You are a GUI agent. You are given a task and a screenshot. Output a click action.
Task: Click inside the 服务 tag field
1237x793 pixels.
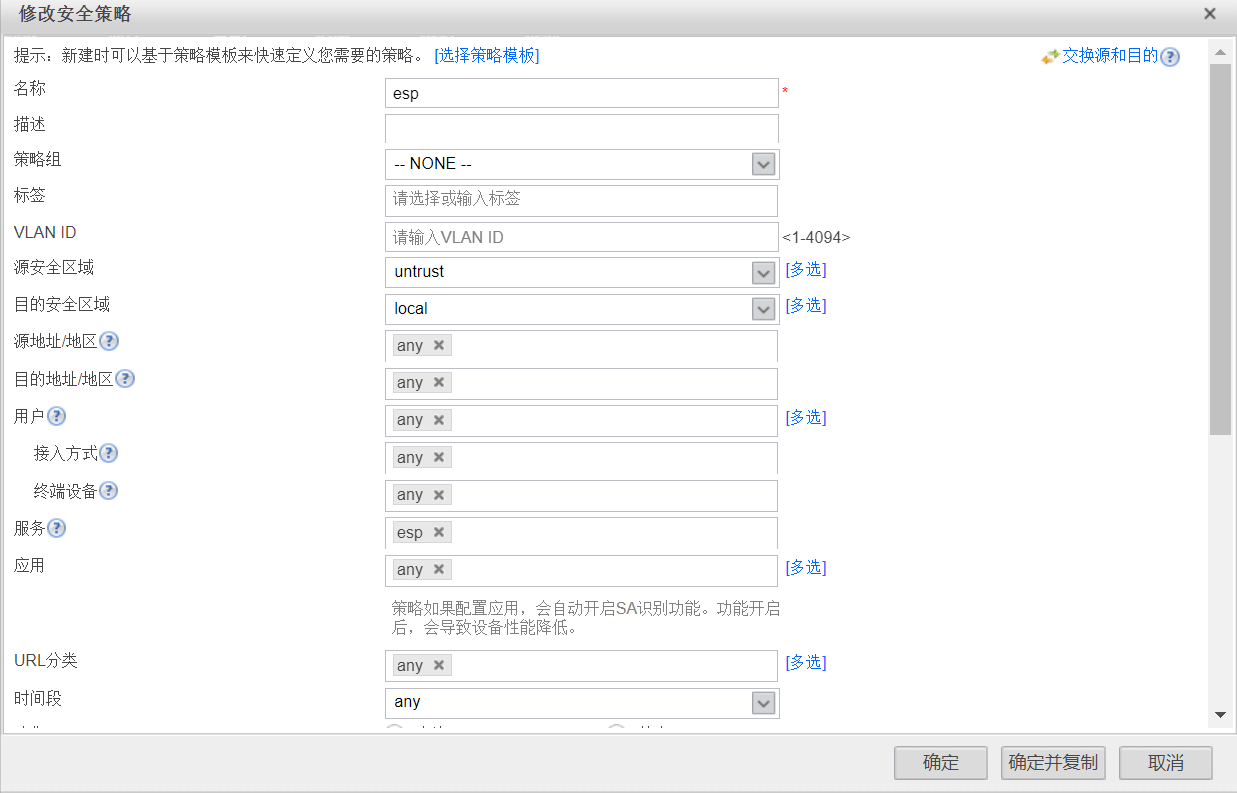(x=581, y=533)
